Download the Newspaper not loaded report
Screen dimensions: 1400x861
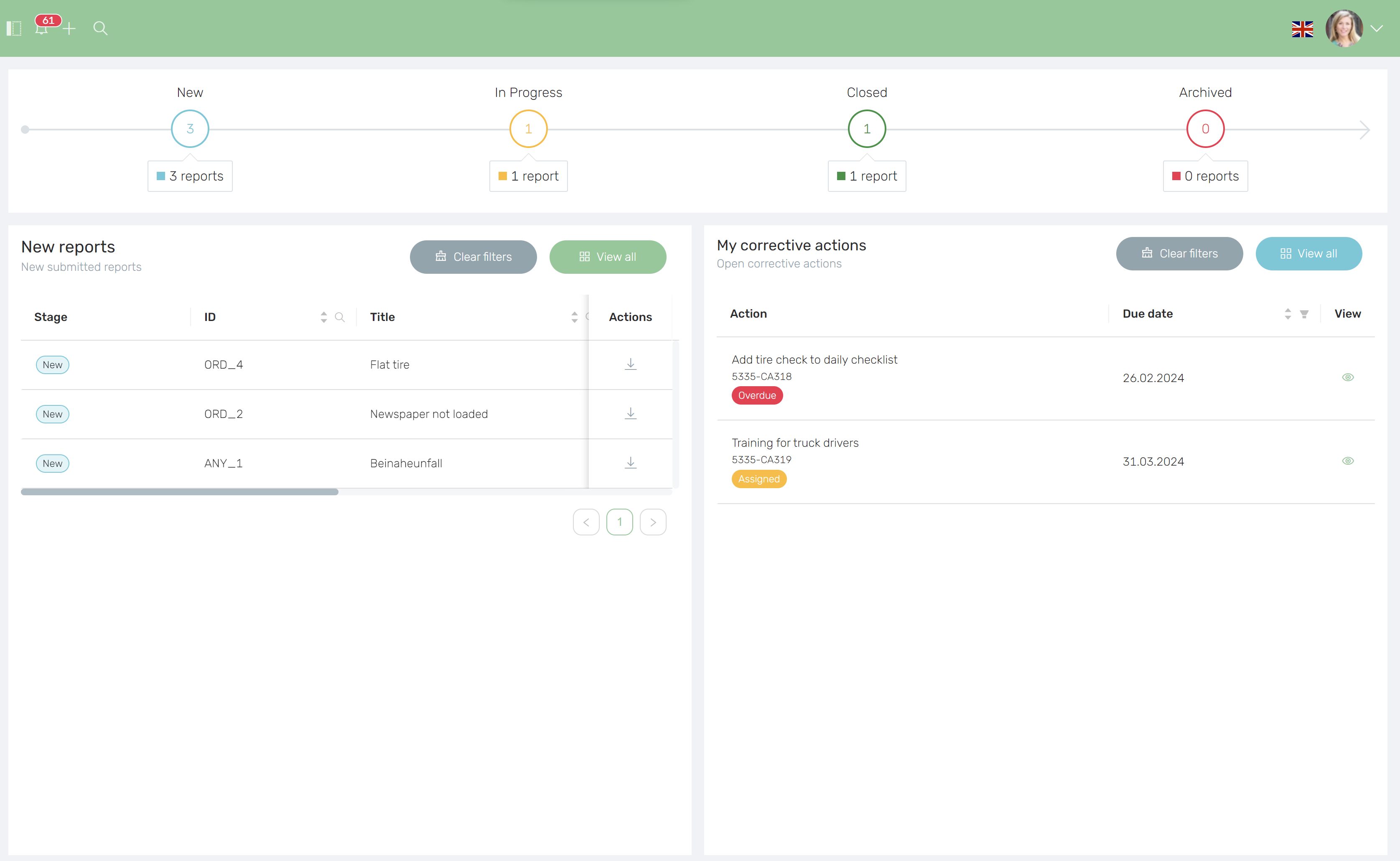click(x=630, y=414)
